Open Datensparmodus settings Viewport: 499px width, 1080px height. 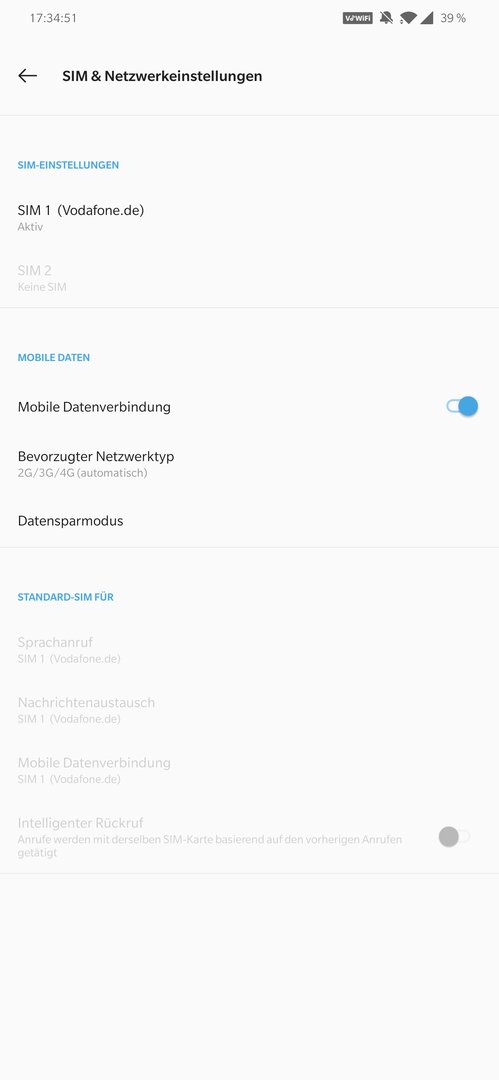[x=250, y=521]
